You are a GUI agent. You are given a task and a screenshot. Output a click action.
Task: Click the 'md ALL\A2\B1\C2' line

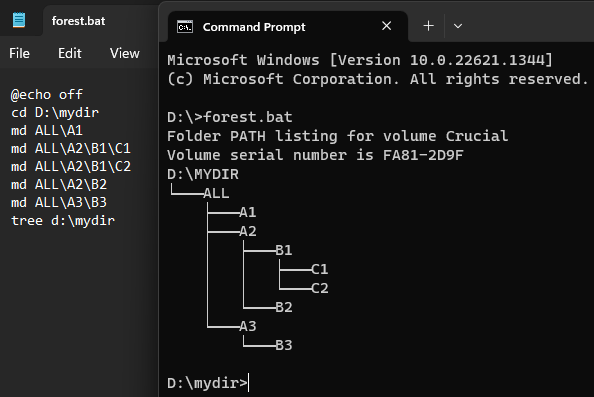[x=71, y=167]
